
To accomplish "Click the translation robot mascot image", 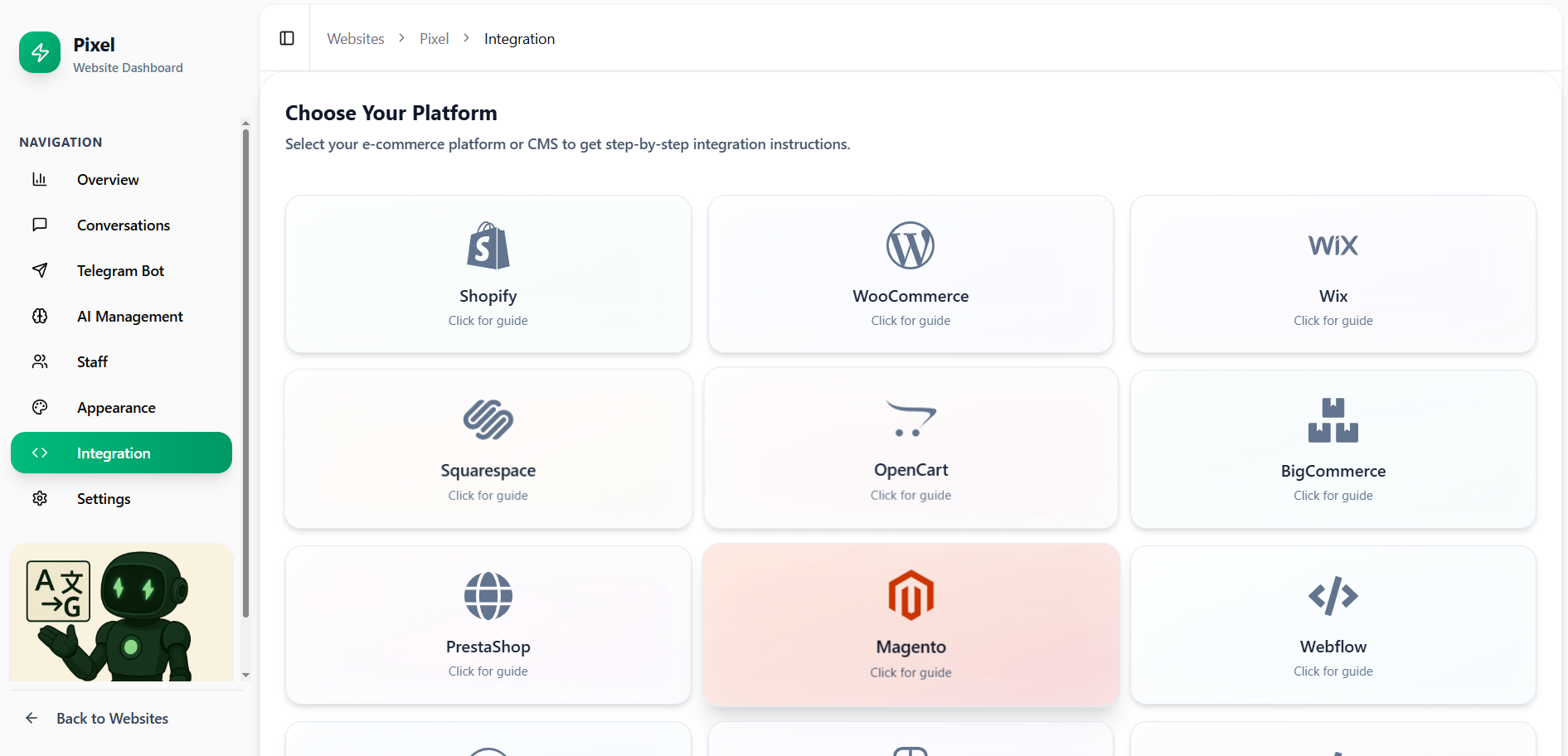I will 121,613.
